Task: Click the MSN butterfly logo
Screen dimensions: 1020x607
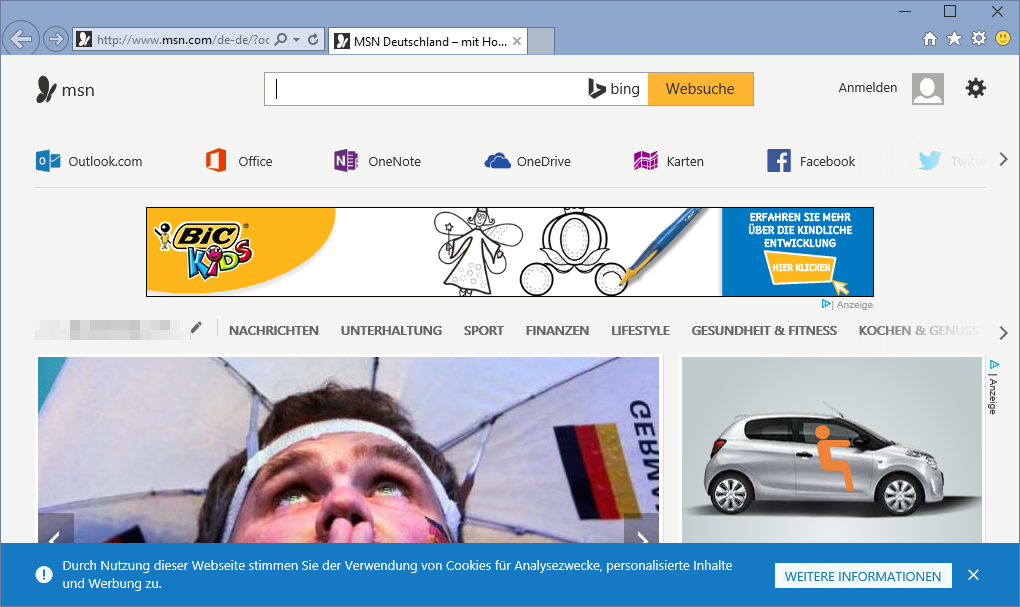Action: click(x=46, y=90)
